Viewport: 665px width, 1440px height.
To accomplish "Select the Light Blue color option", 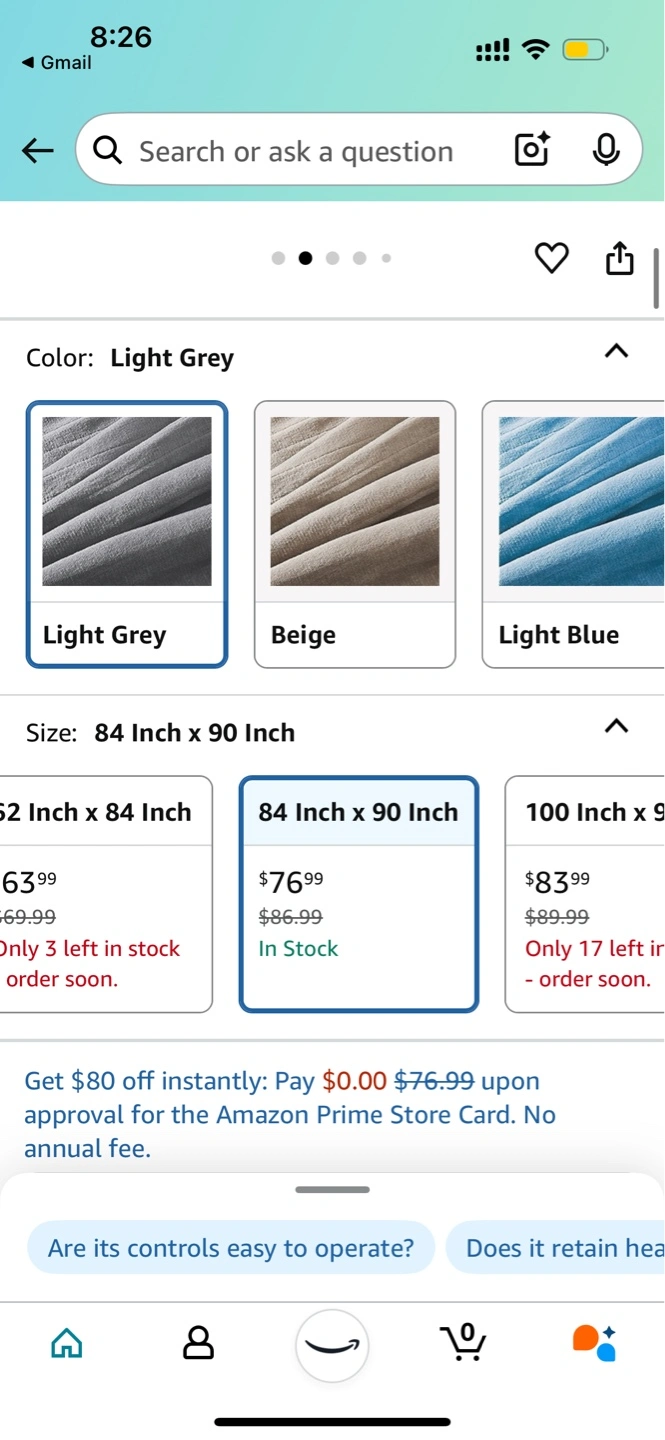I will coord(573,534).
